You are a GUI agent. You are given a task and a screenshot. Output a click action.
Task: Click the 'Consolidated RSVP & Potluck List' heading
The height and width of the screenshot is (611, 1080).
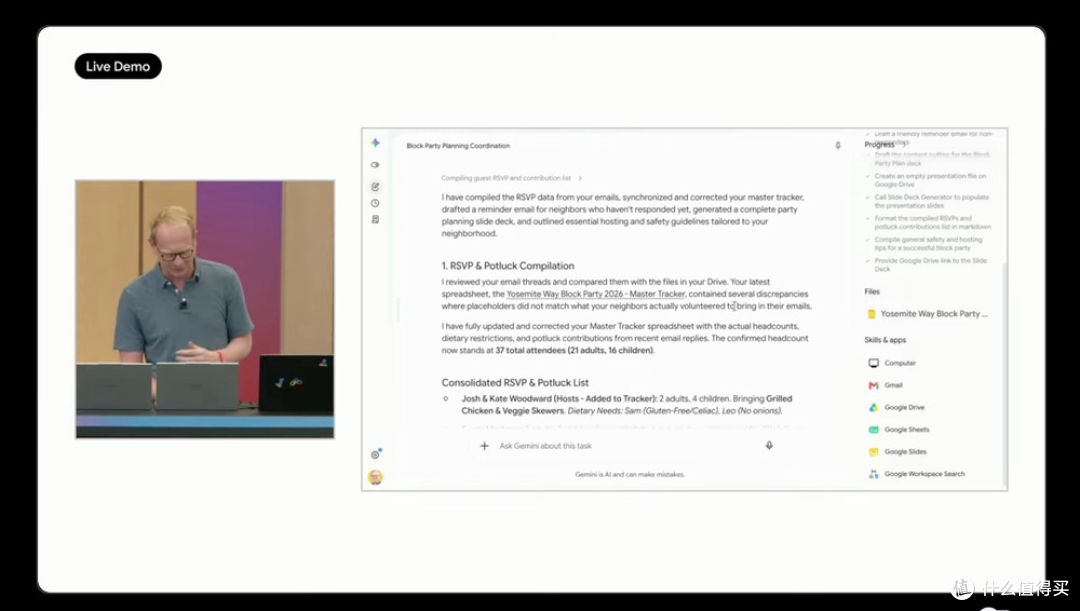515,382
